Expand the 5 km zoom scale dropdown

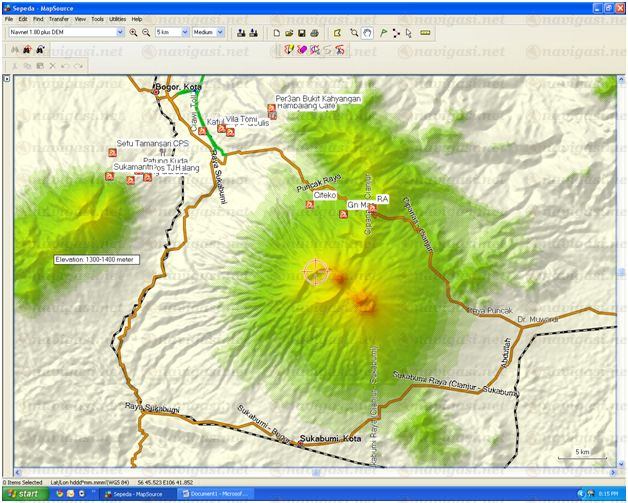click(184, 32)
